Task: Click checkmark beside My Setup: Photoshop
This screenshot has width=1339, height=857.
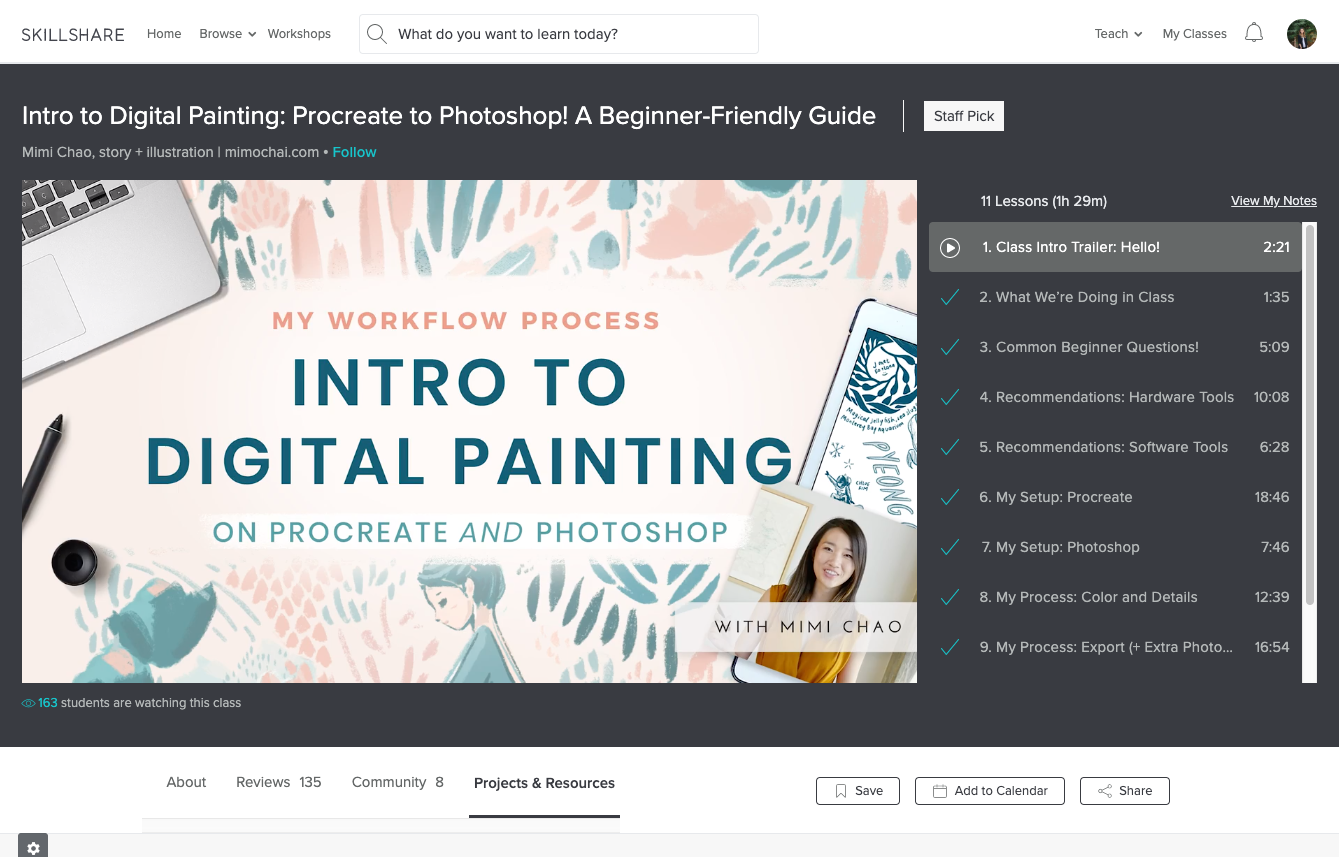Action: pyautogui.click(x=950, y=547)
